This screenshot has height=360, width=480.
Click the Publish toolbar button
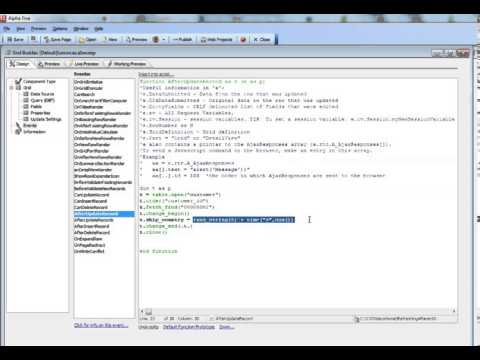click(183, 39)
